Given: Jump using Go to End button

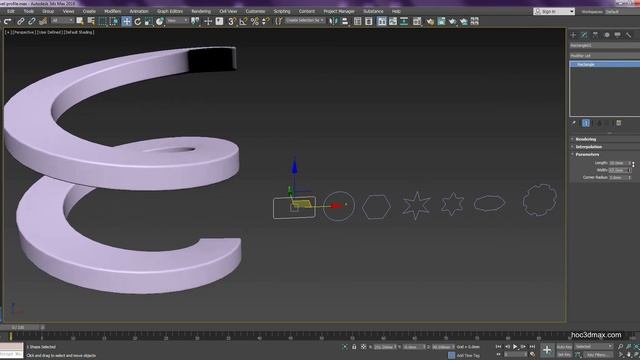Looking at the screenshot, I should (x=532, y=347).
